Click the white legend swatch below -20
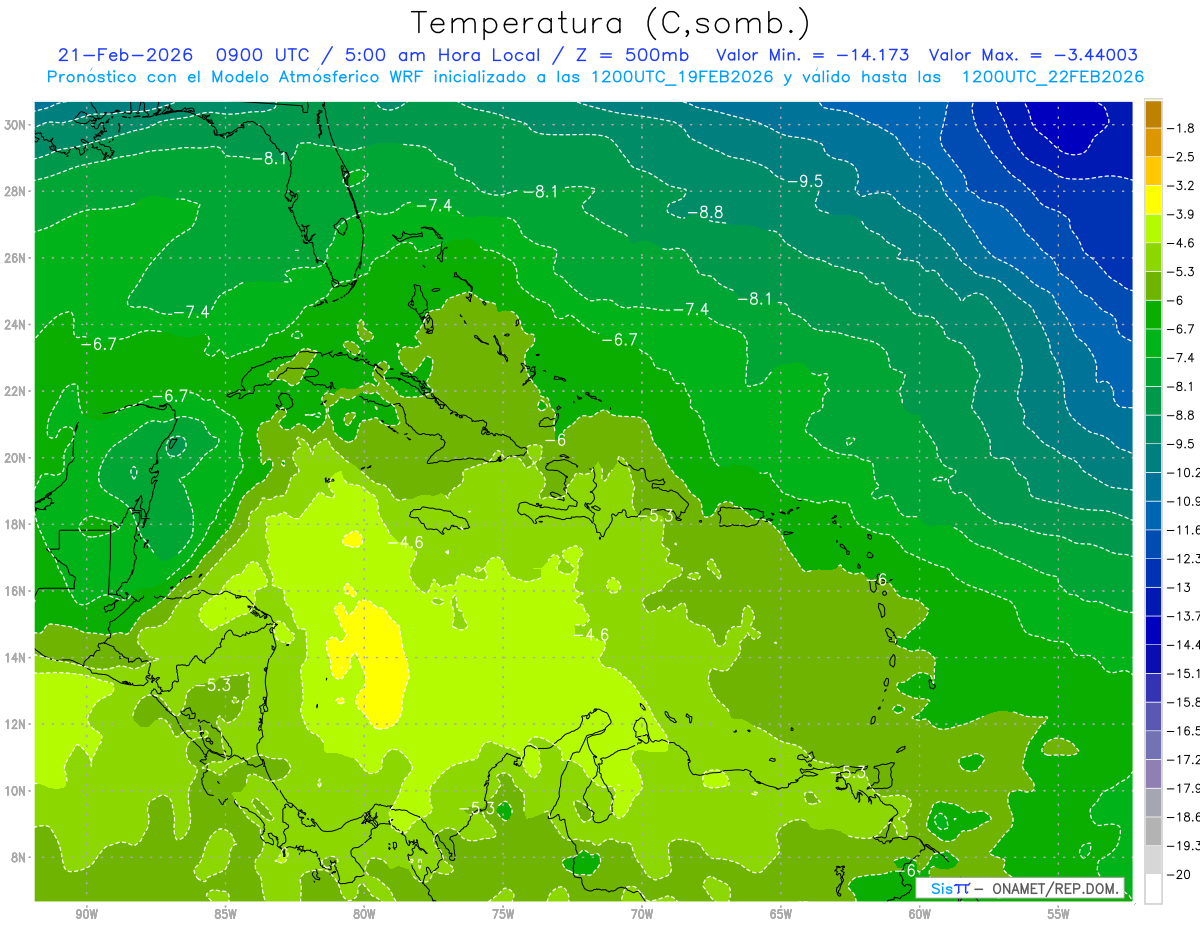 1153,888
